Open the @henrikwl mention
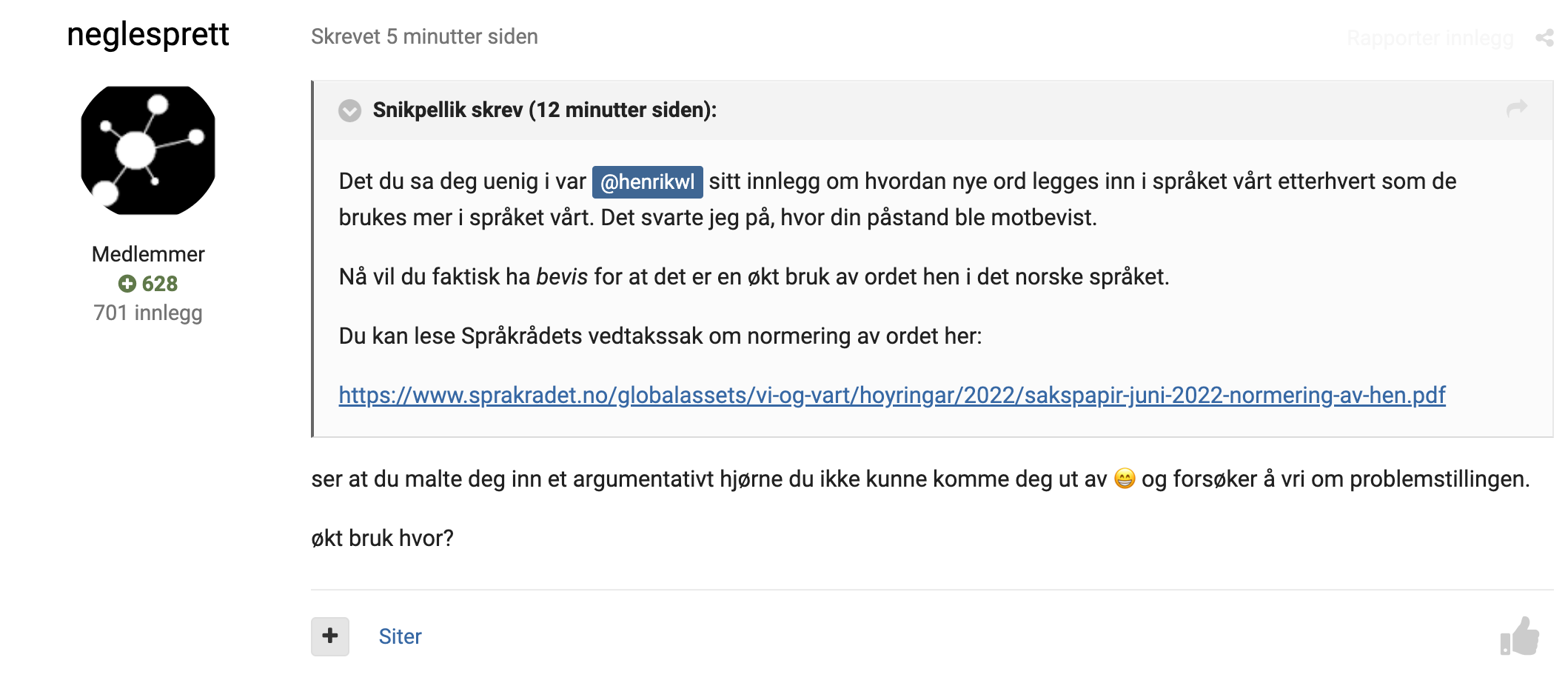Viewport: 1568px width, 686px height. pos(647,182)
